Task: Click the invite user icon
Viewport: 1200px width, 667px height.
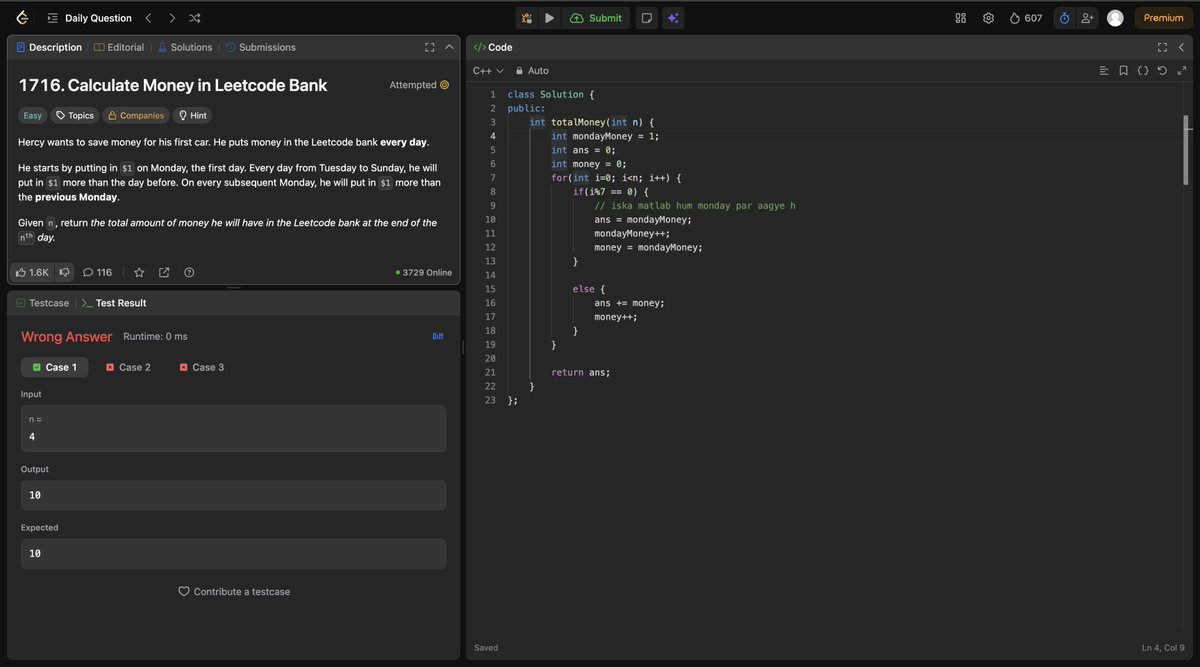Action: pos(1087,18)
